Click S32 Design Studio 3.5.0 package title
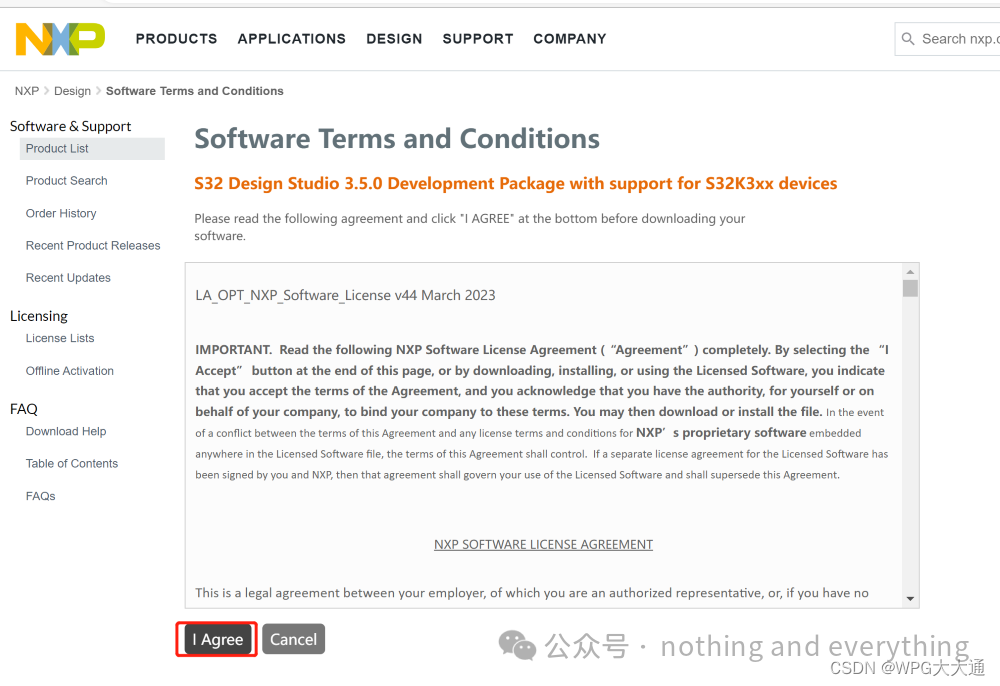1000x686 pixels. pyautogui.click(x=515, y=184)
